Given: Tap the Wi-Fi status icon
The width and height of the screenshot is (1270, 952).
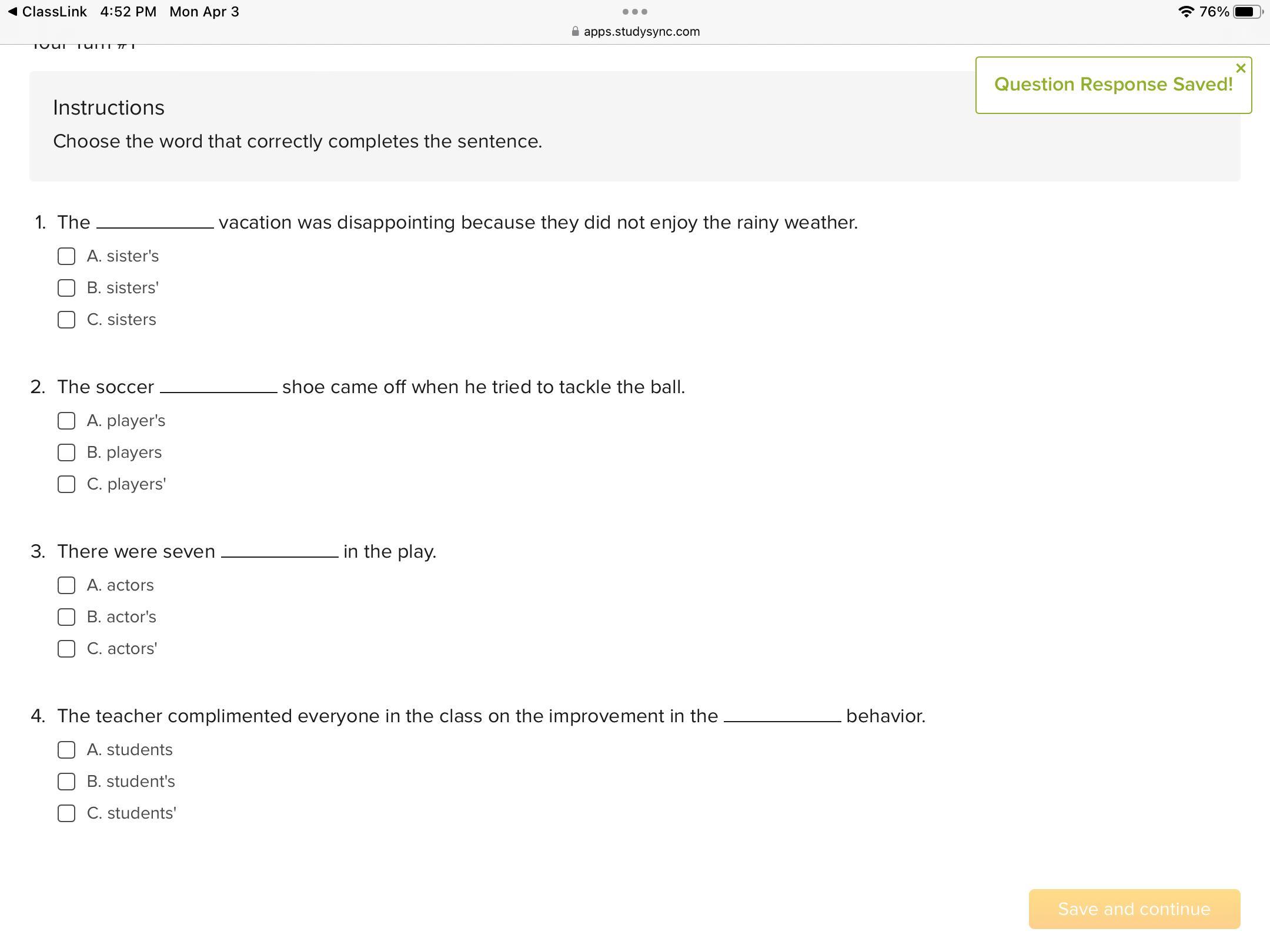Looking at the screenshot, I should click(x=1186, y=12).
